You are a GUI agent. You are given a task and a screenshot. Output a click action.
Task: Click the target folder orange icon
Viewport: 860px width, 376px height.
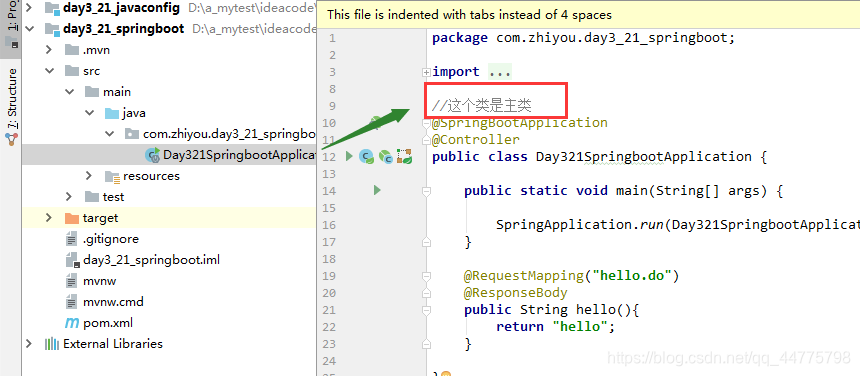(72, 218)
